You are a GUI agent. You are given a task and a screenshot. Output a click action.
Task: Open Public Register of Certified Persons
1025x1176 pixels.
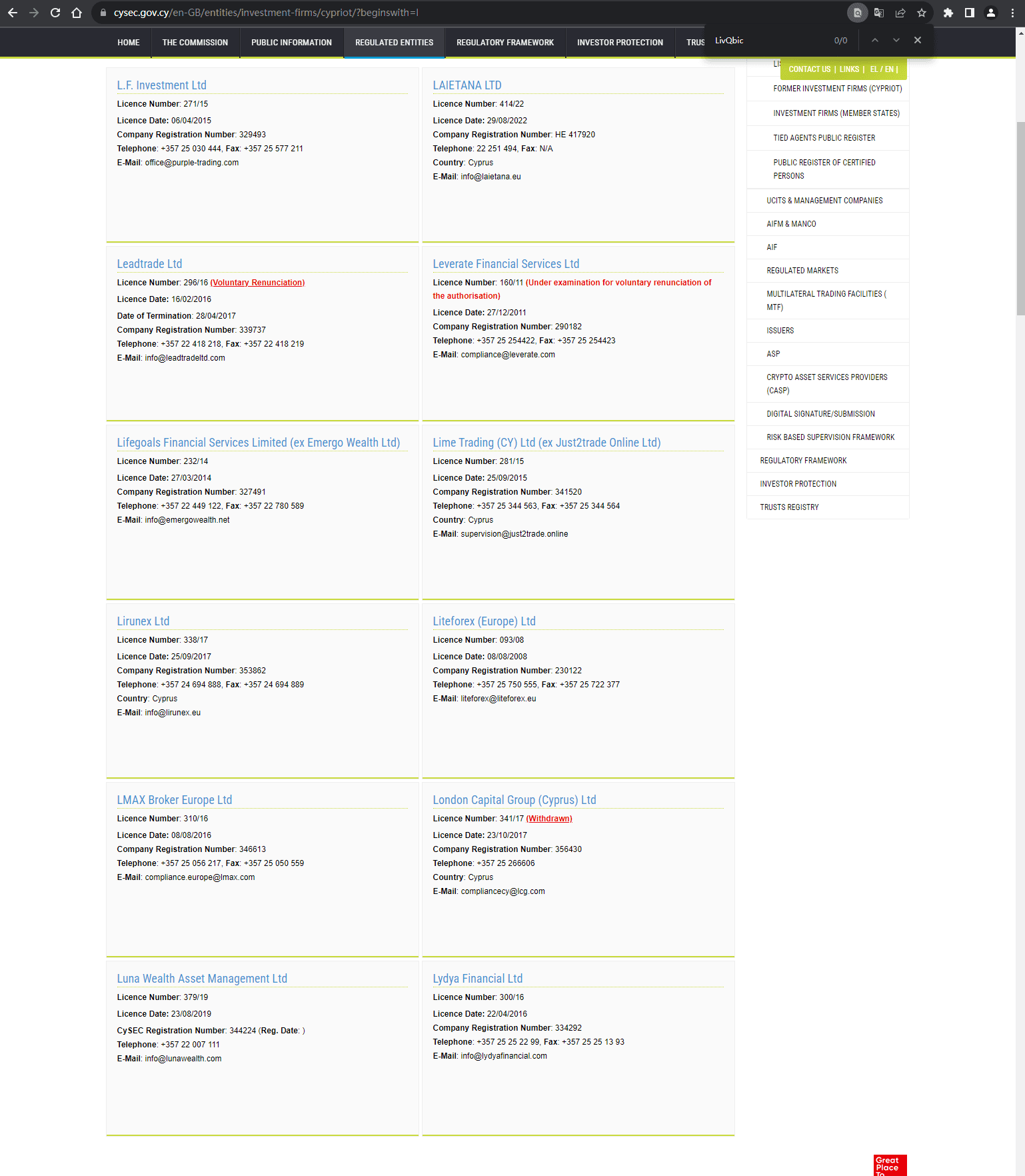coord(824,169)
